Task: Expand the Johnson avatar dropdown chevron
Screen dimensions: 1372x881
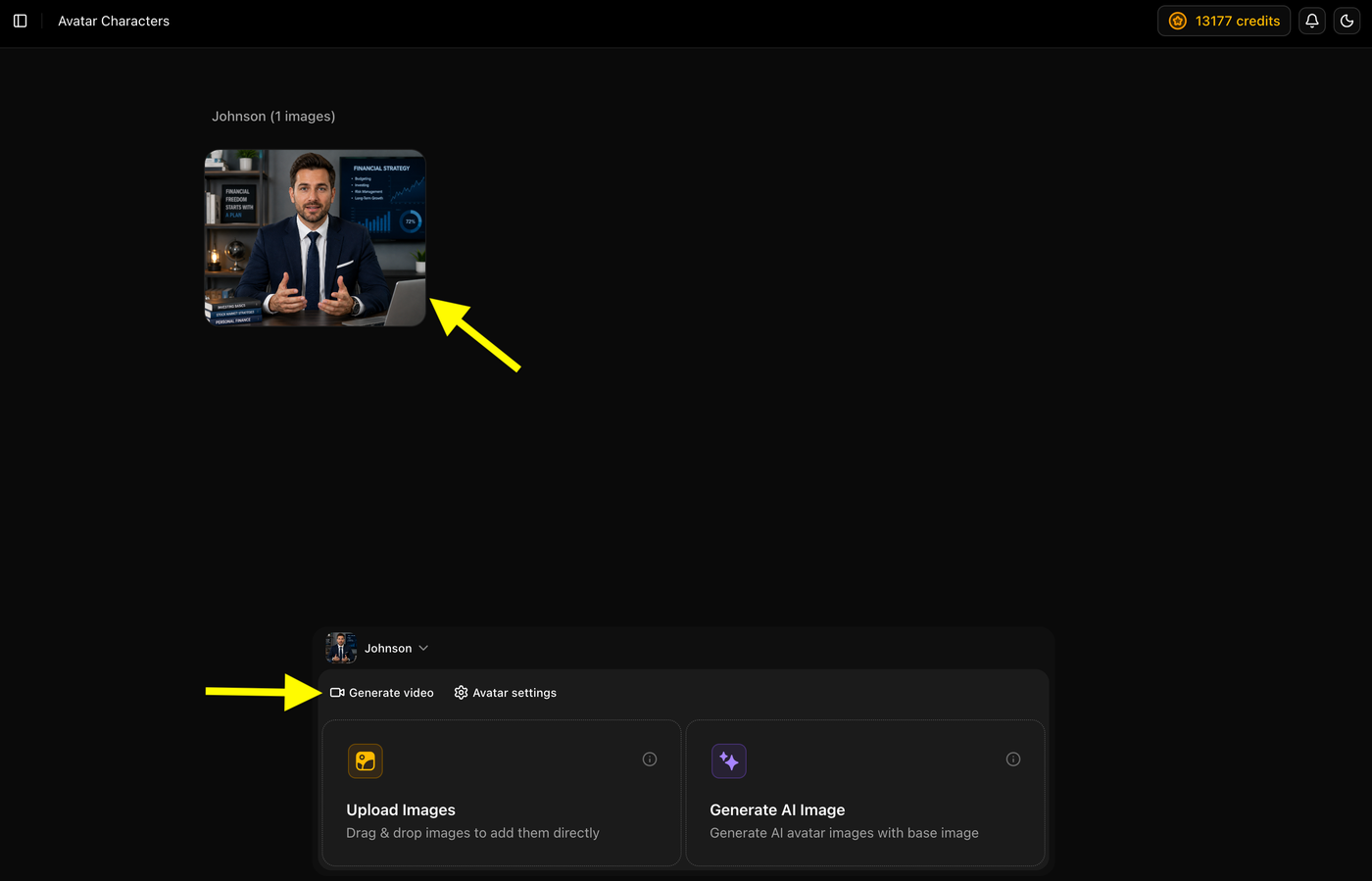Action: click(x=423, y=648)
